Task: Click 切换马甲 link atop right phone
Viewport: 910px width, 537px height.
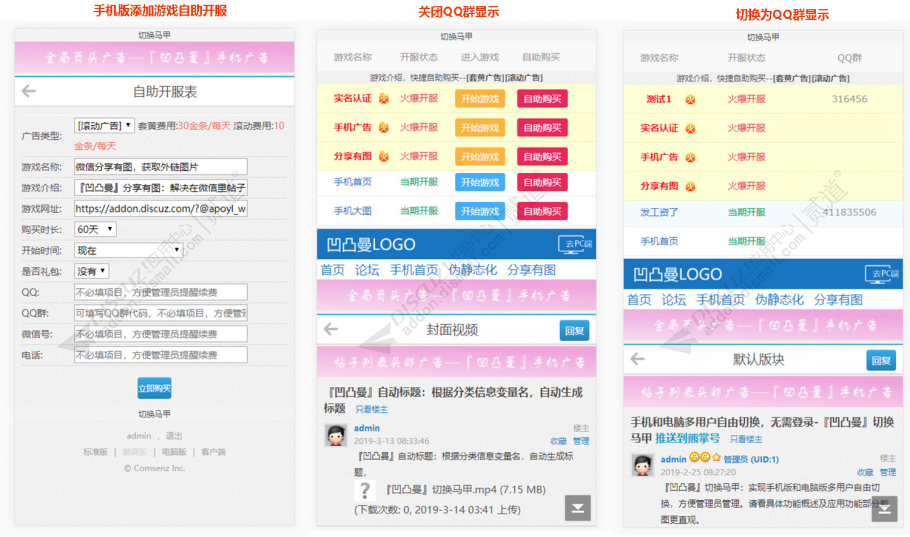Action: point(763,37)
